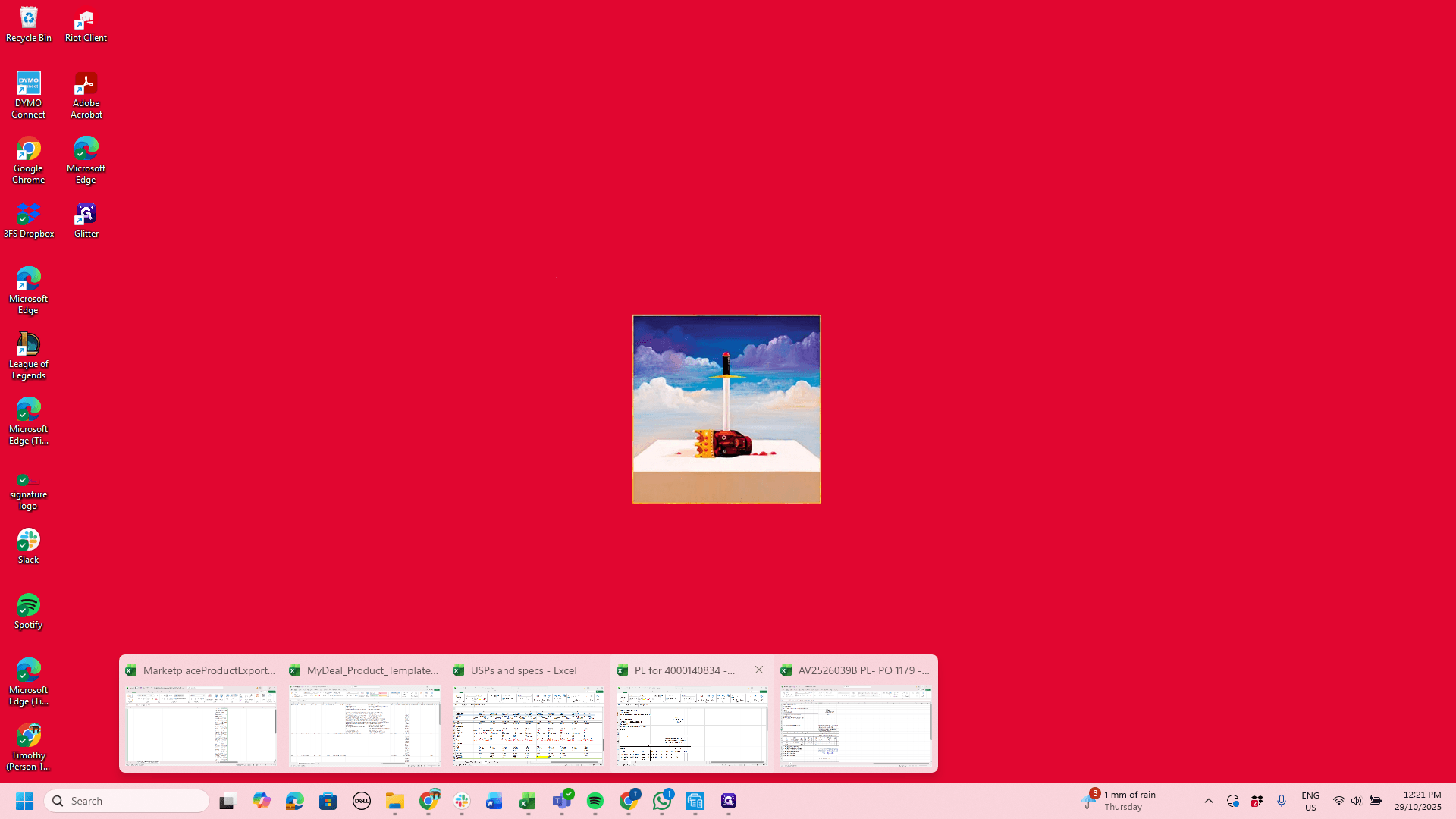Switch input language via ENG US
Screen dimensions: 1456x819
click(1310, 801)
